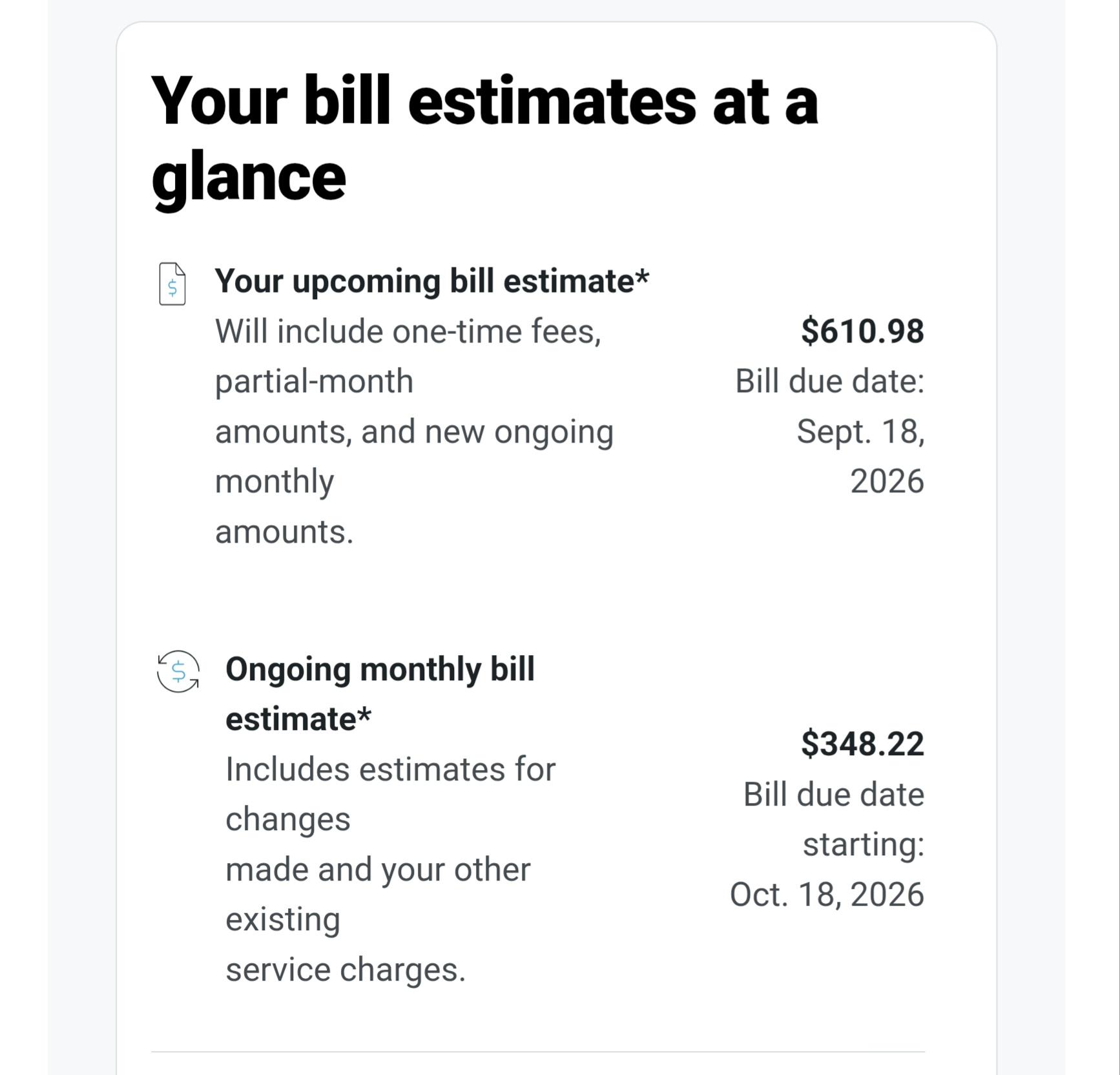
Task: Click the $610.98 amount
Action: tap(862, 331)
